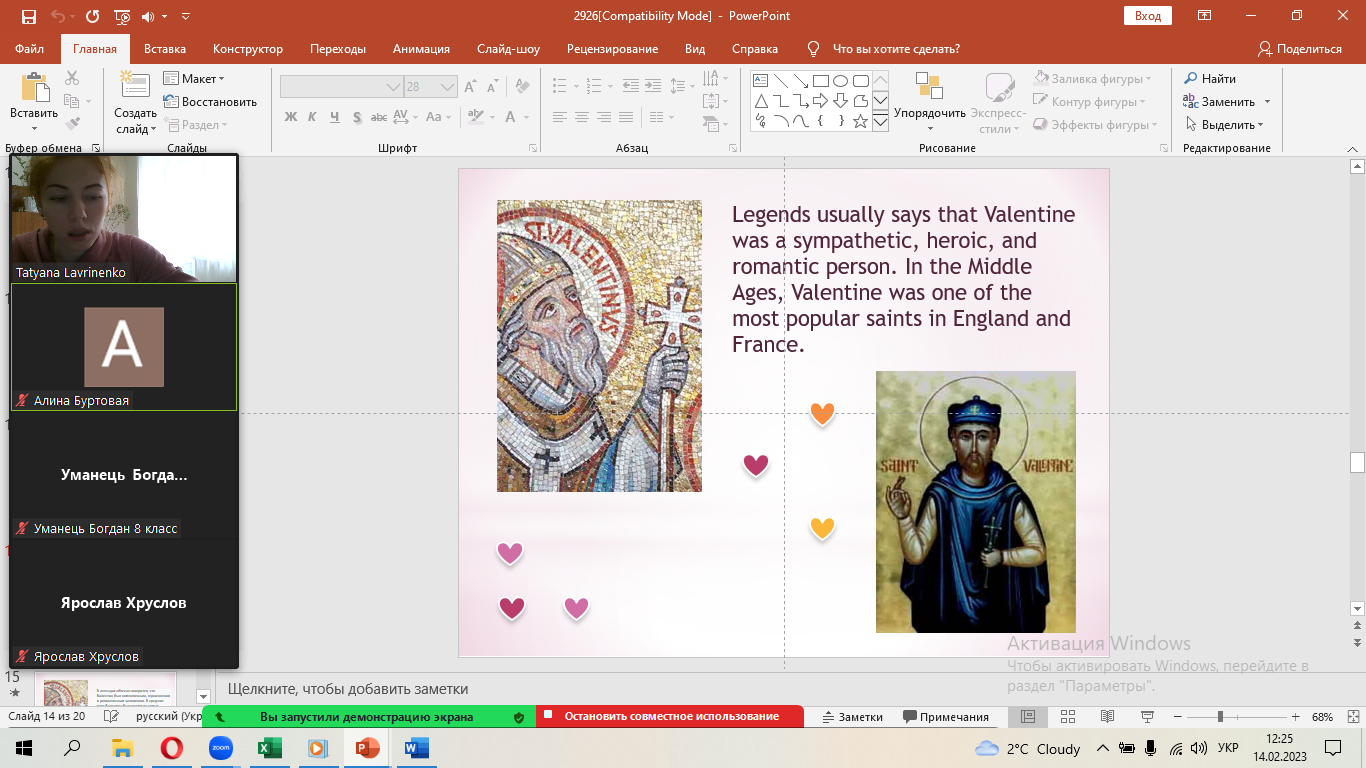Image resolution: width=1366 pixels, height=768 pixels.
Task: Open the Файл tab
Action: coord(29,48)
